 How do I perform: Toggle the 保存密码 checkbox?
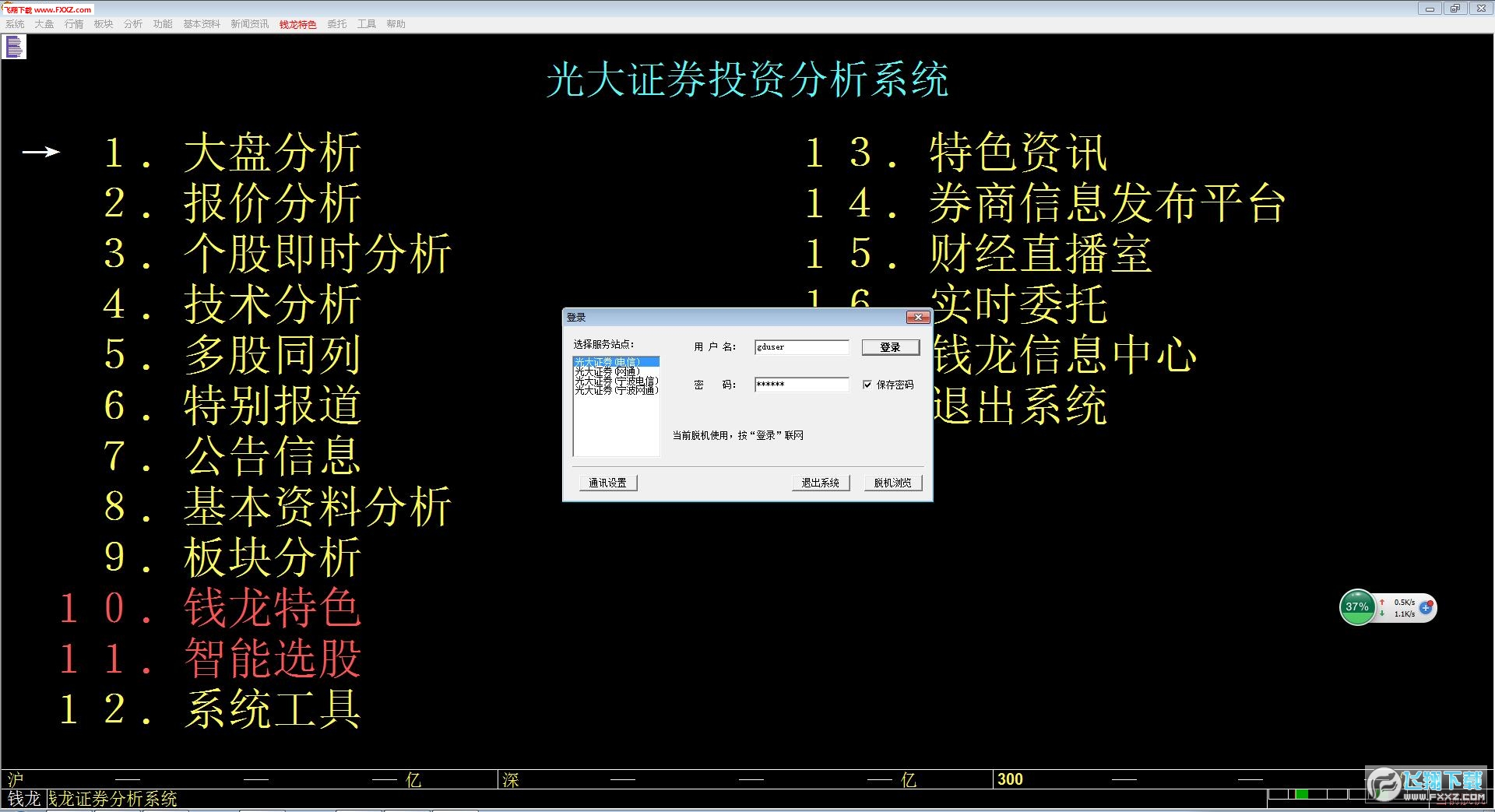[x=867, y=385]
